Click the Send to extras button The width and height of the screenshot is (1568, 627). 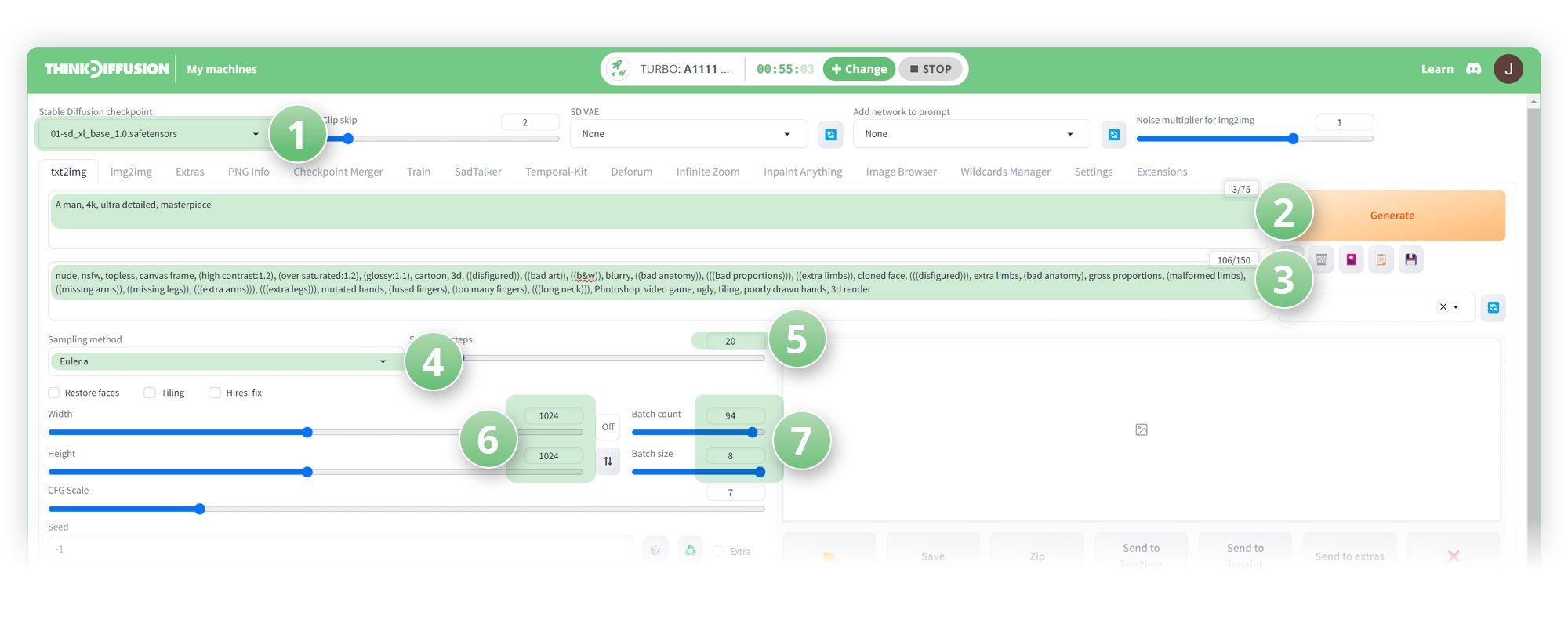(x=1349, y=555)
